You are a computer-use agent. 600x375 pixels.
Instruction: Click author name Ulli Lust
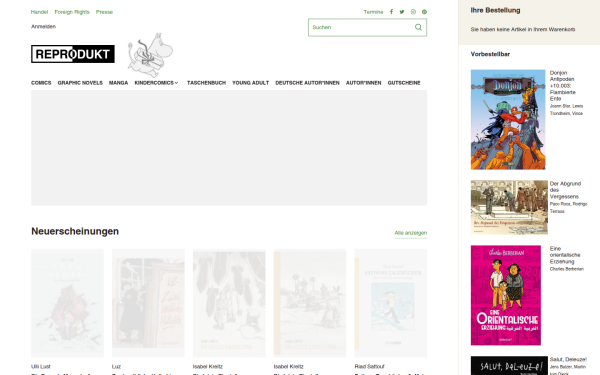[x=41, y=366]
